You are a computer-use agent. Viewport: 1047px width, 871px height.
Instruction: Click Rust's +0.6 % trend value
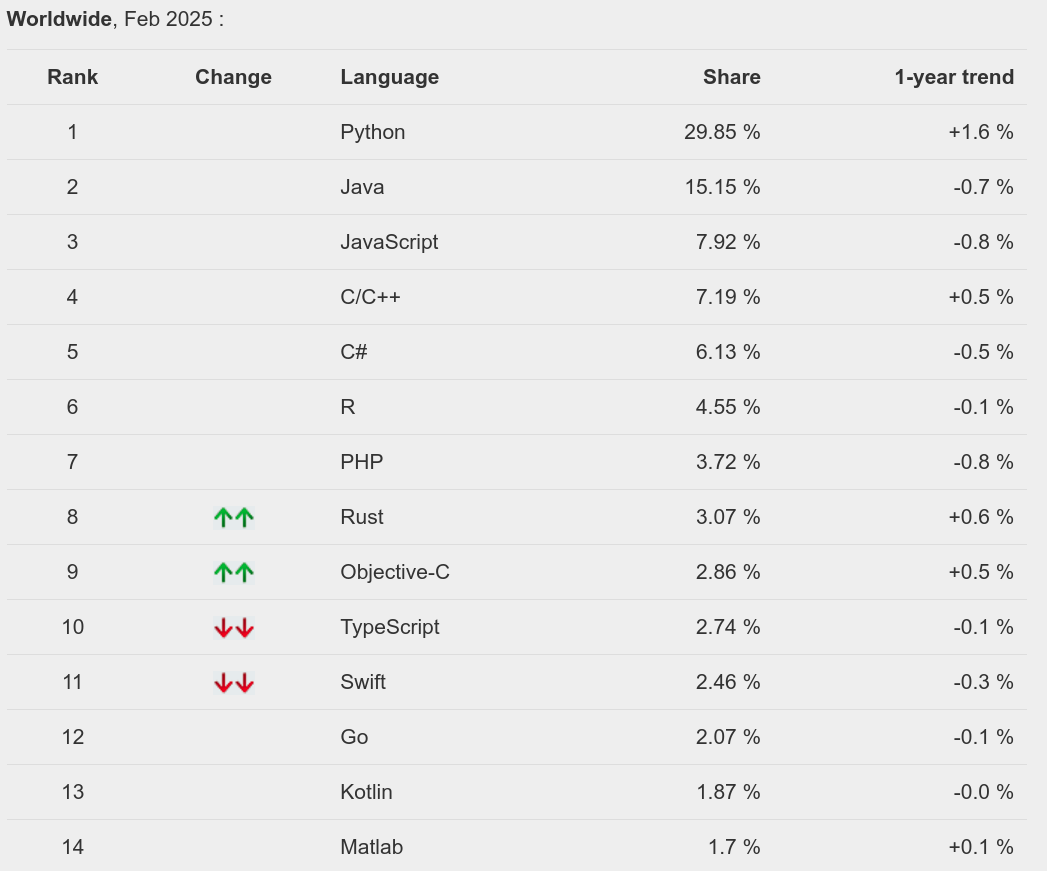coord(980,517)
